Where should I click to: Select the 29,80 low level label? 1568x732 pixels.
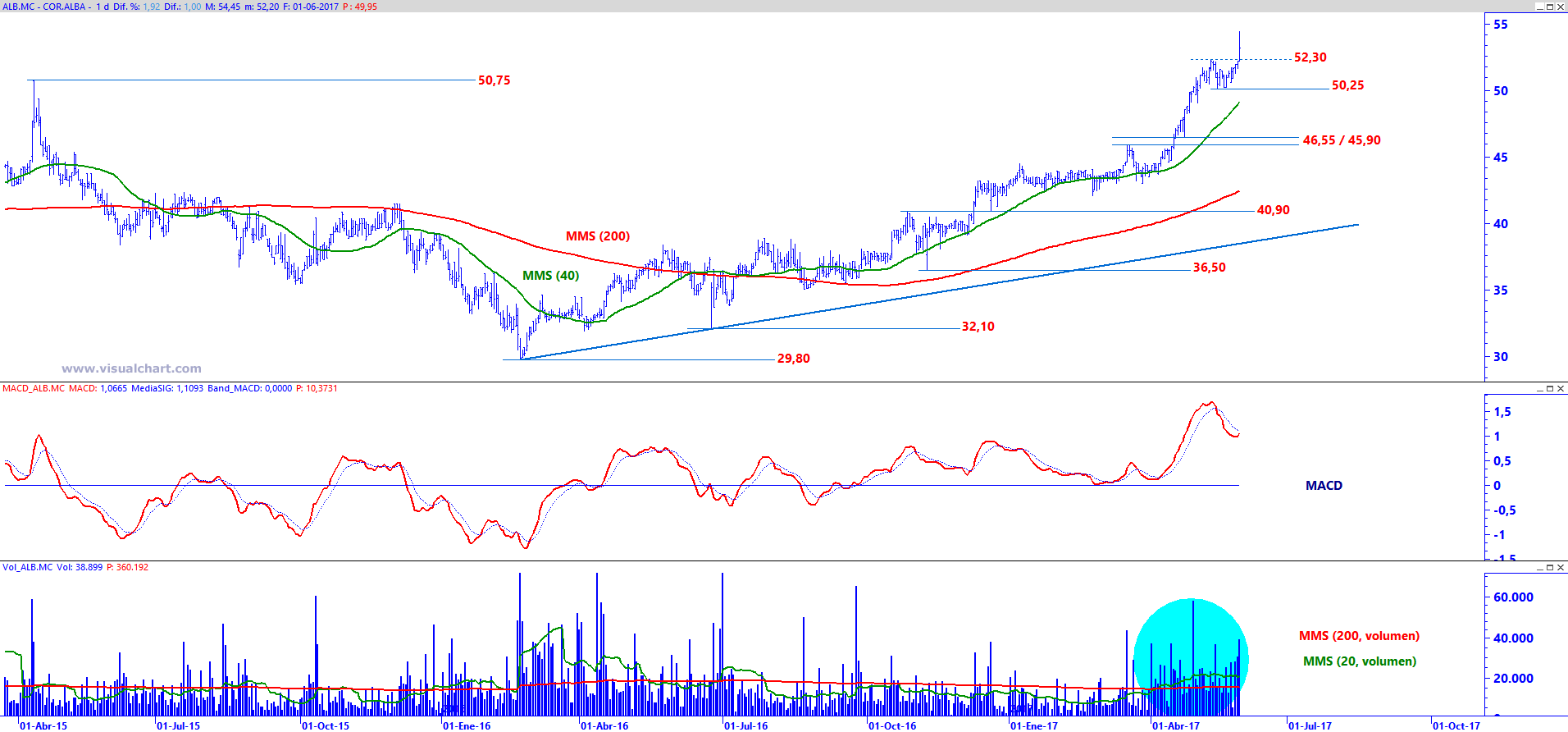(x=794, y=359)
